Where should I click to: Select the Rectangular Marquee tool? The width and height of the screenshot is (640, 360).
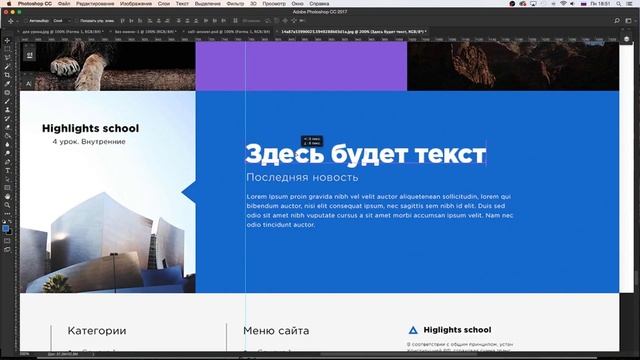point(7,49)
